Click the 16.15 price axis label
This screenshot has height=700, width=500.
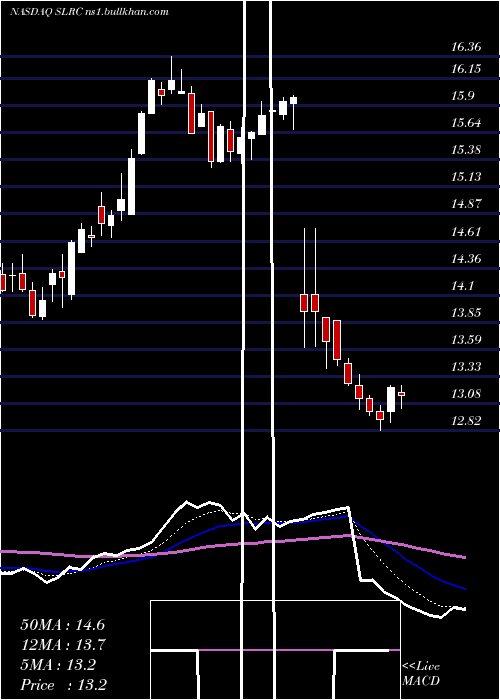pos(466,69)
